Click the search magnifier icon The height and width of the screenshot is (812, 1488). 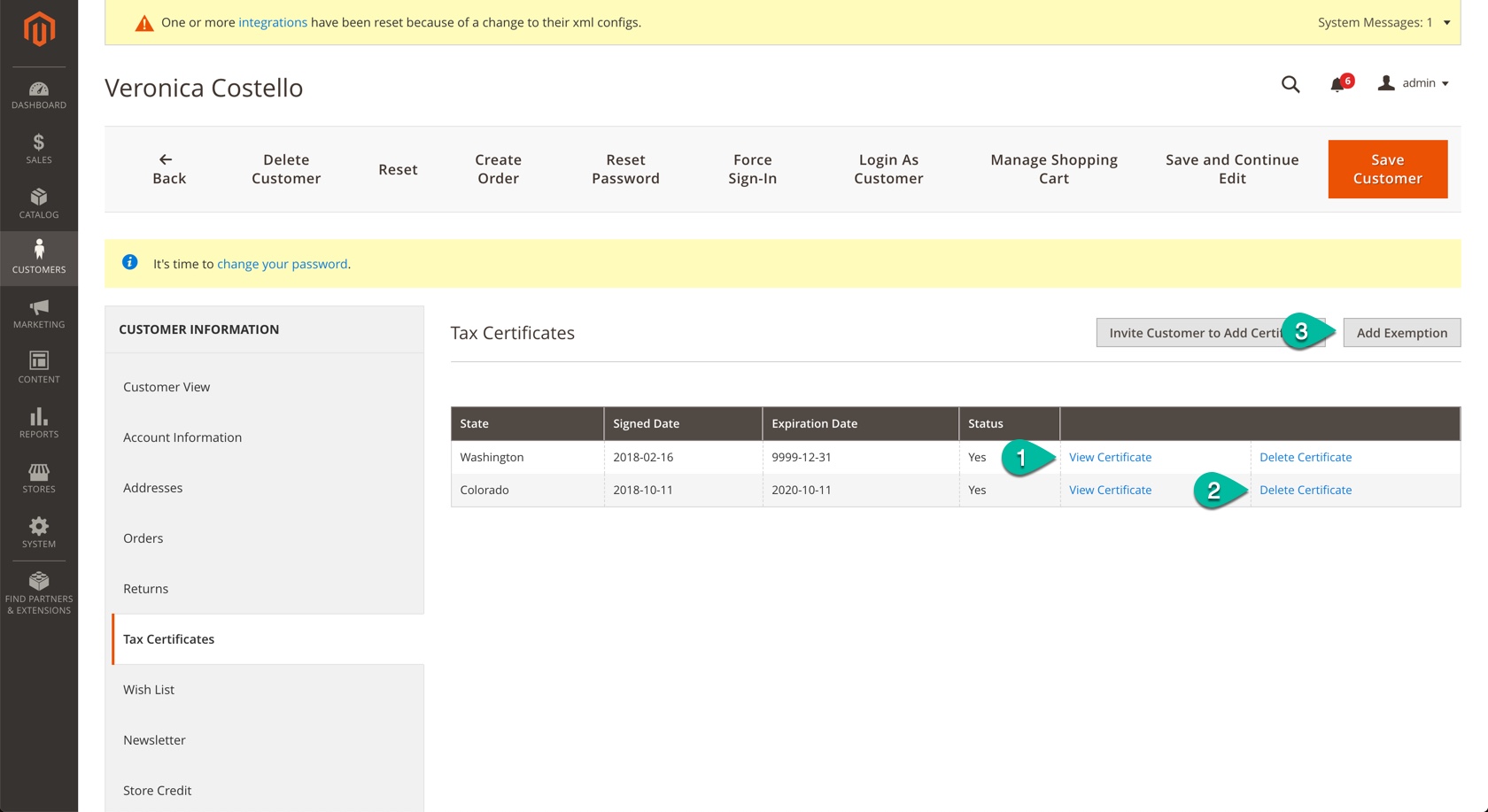(x=1290, y=84)
